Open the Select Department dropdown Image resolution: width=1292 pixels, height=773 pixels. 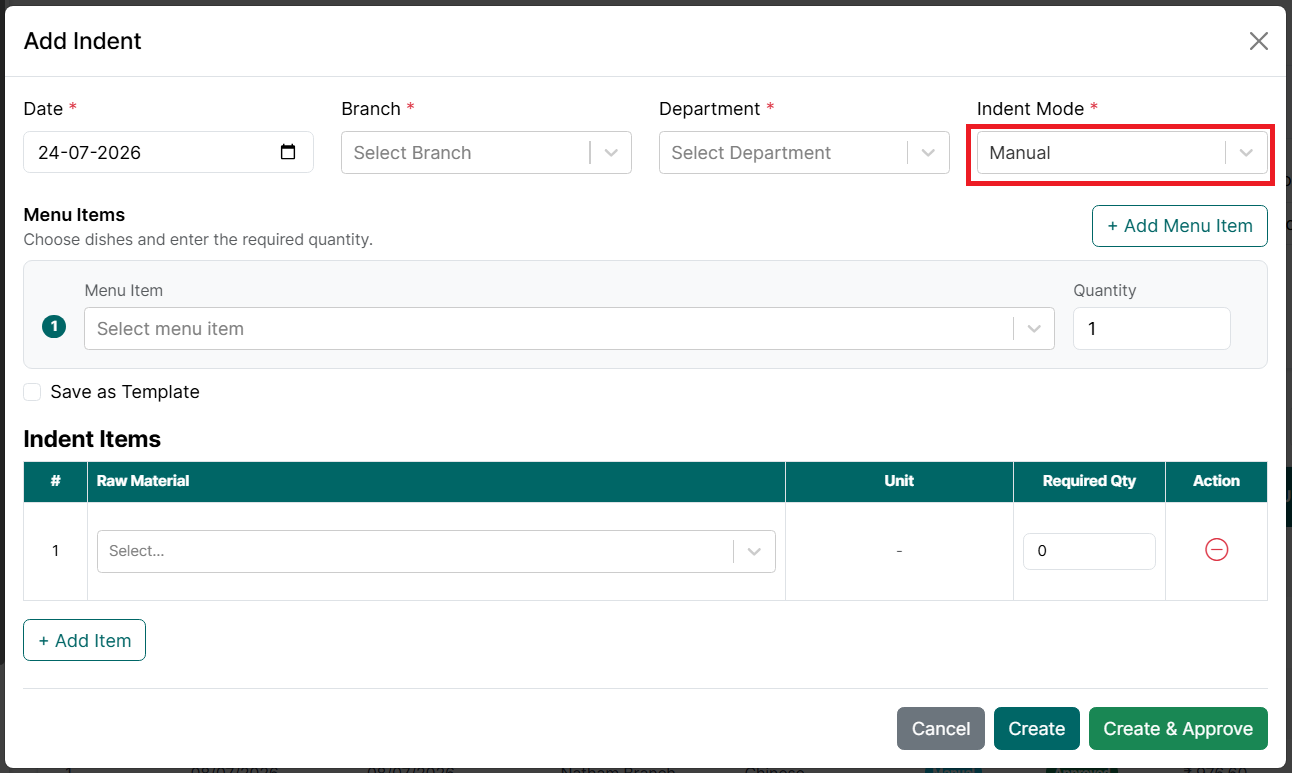point(804,153)
